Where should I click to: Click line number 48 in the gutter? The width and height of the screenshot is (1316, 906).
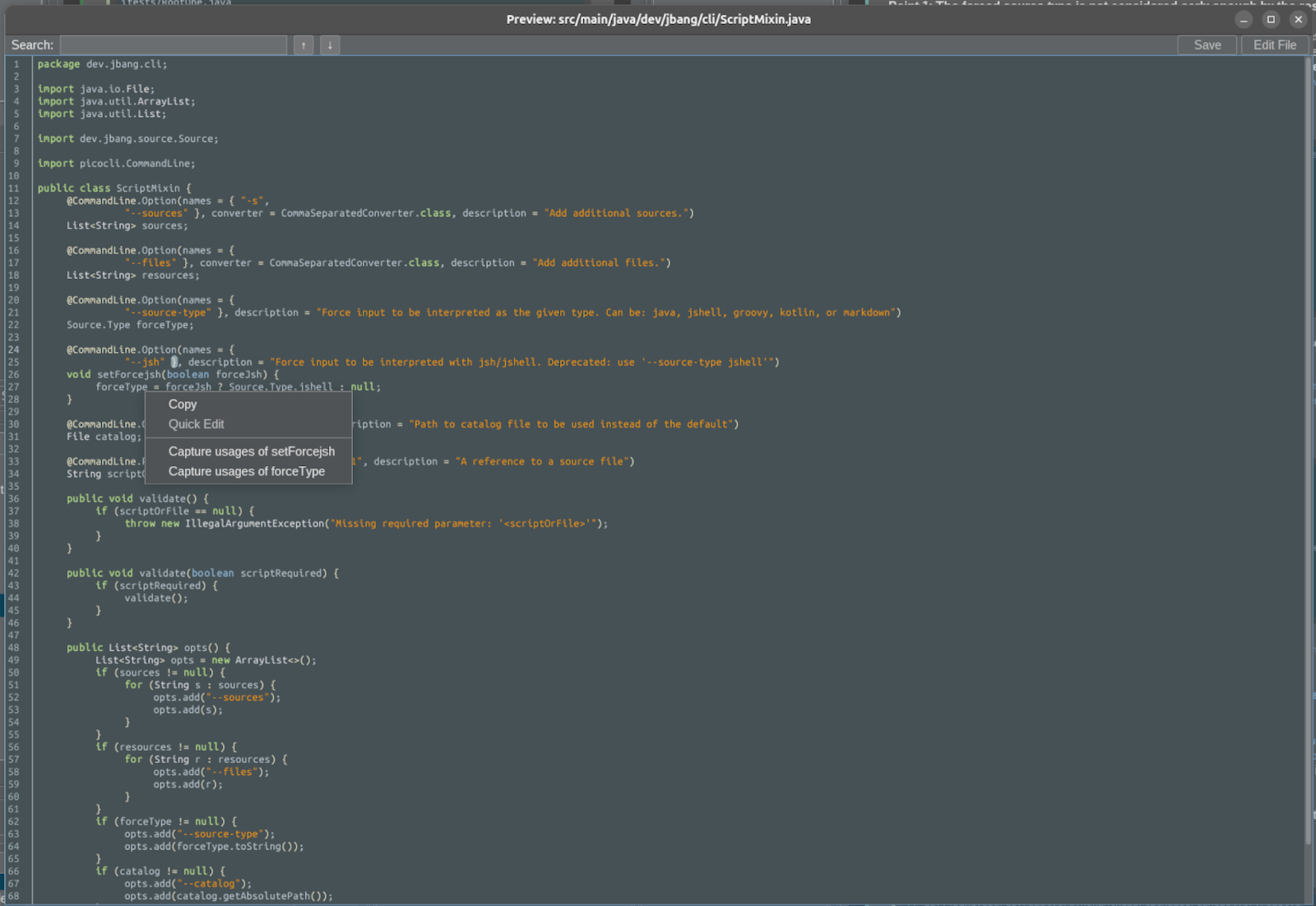pyautogui.click(x=14, y=648)
